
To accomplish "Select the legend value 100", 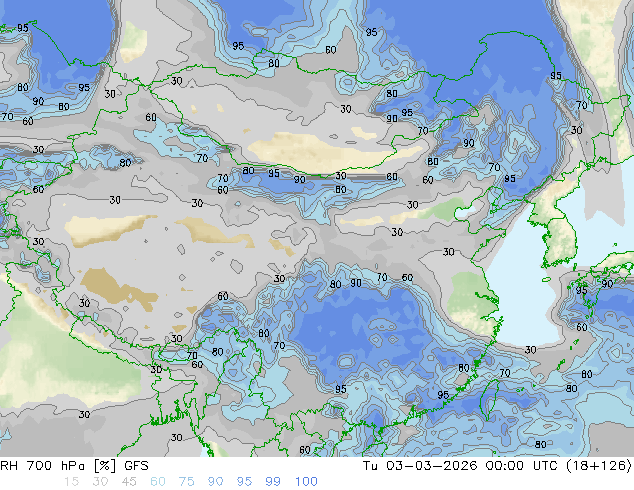I will pyautogui.click(x=306, y=482).
